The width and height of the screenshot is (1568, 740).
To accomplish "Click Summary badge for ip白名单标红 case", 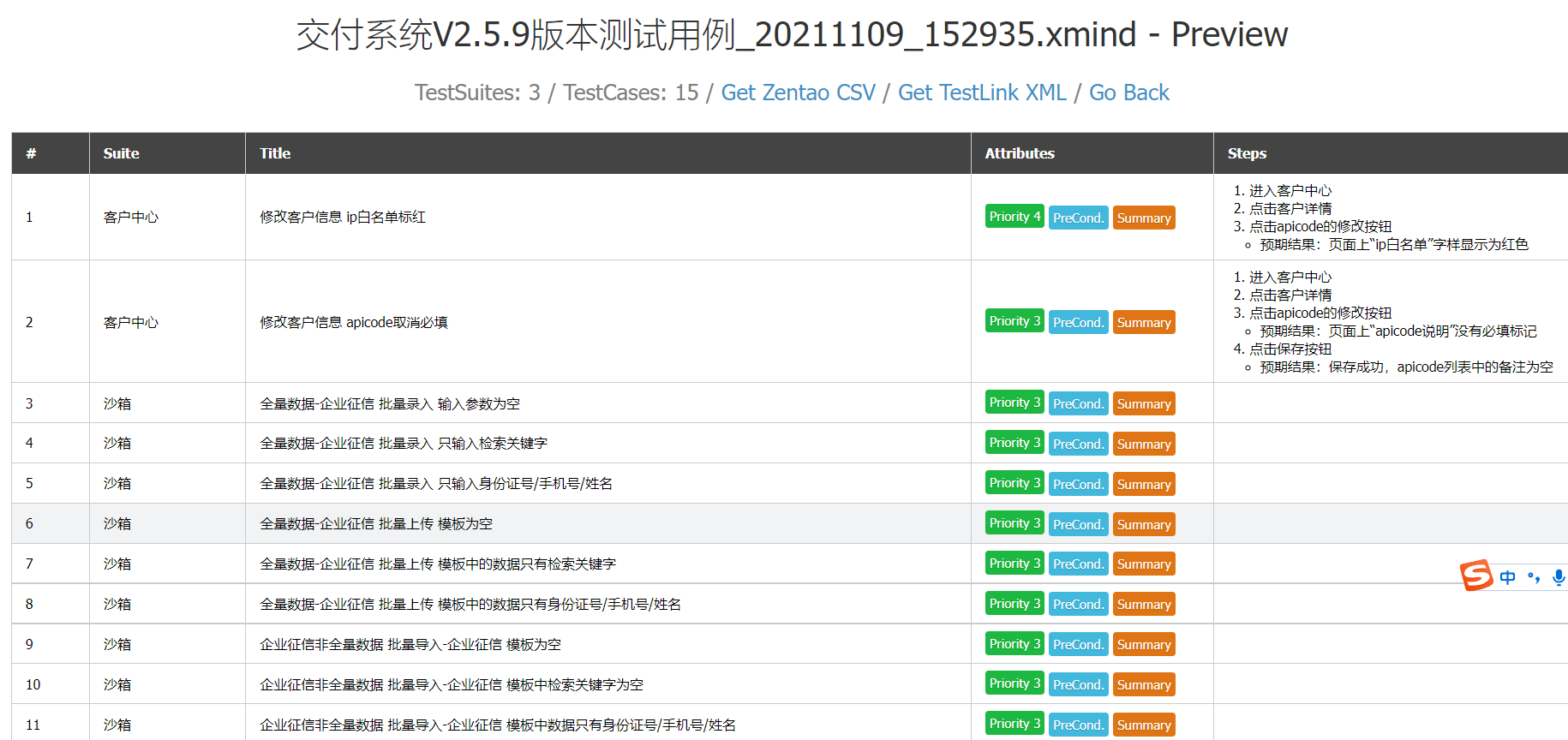I will (x=1144, y=218).
